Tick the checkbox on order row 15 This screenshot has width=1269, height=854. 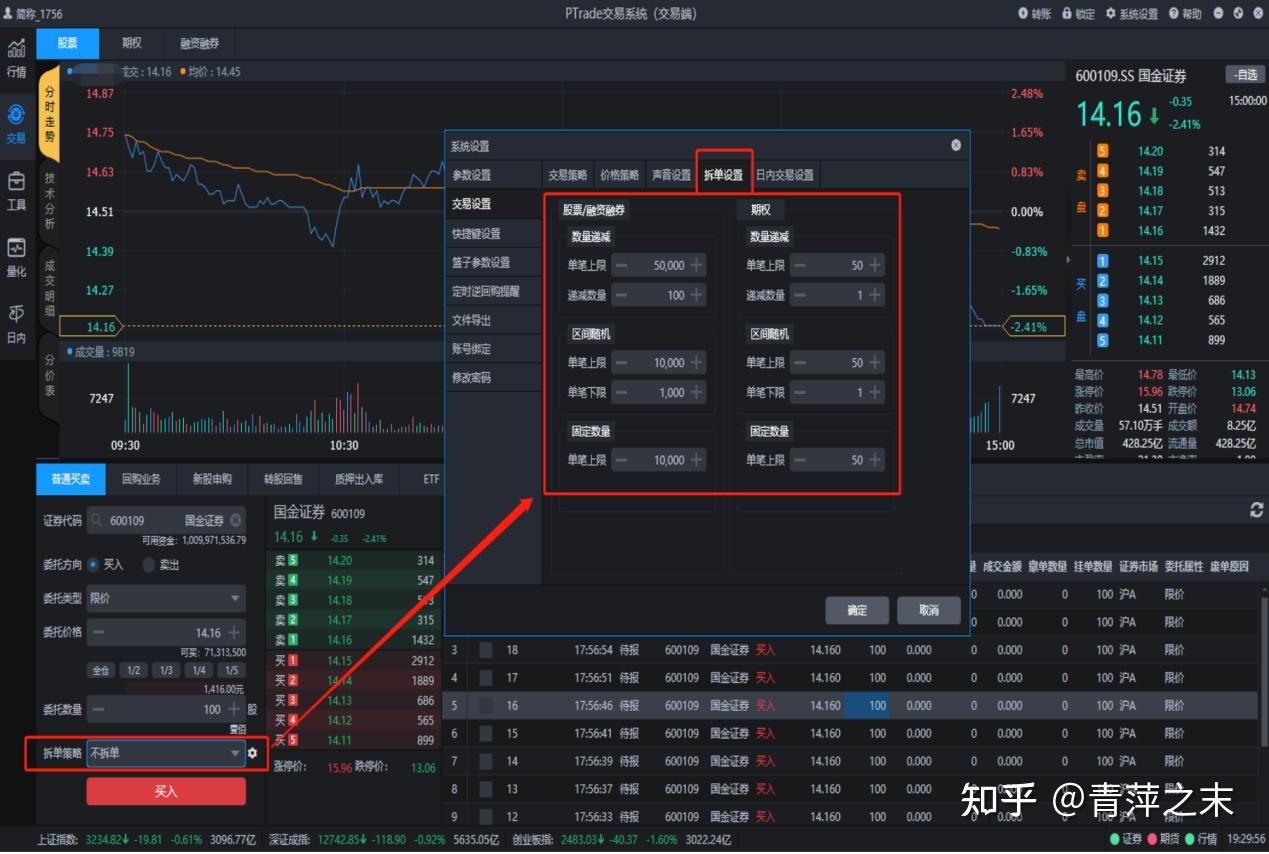pos(486,733)
